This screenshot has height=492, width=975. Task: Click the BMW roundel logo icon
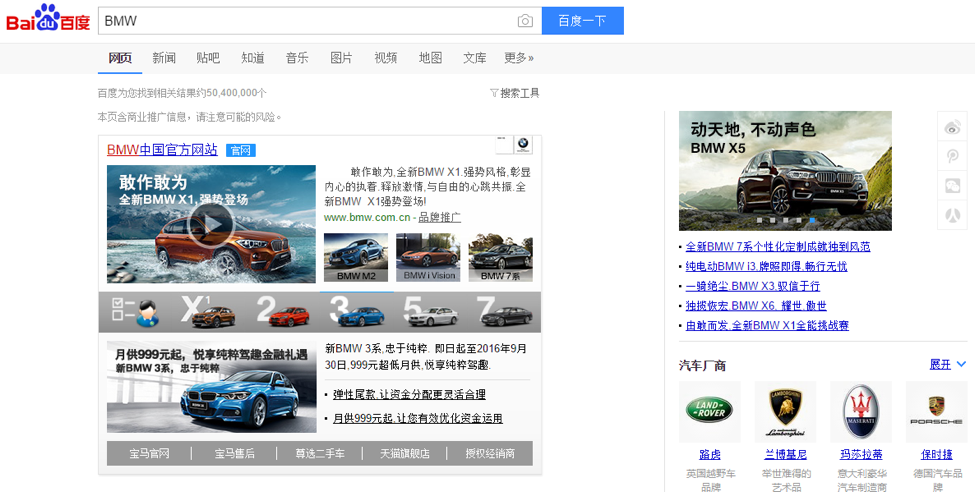(x=523, y=144)
